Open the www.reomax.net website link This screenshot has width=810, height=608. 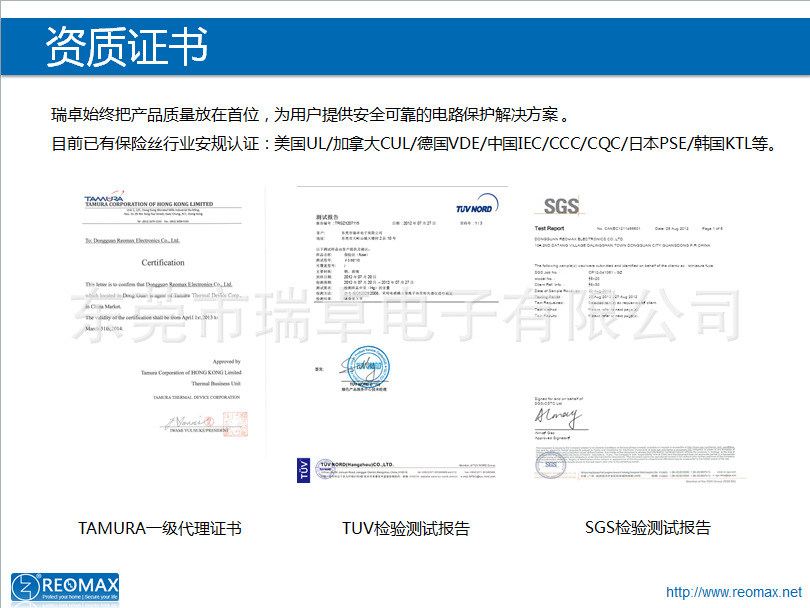point(733,592)
